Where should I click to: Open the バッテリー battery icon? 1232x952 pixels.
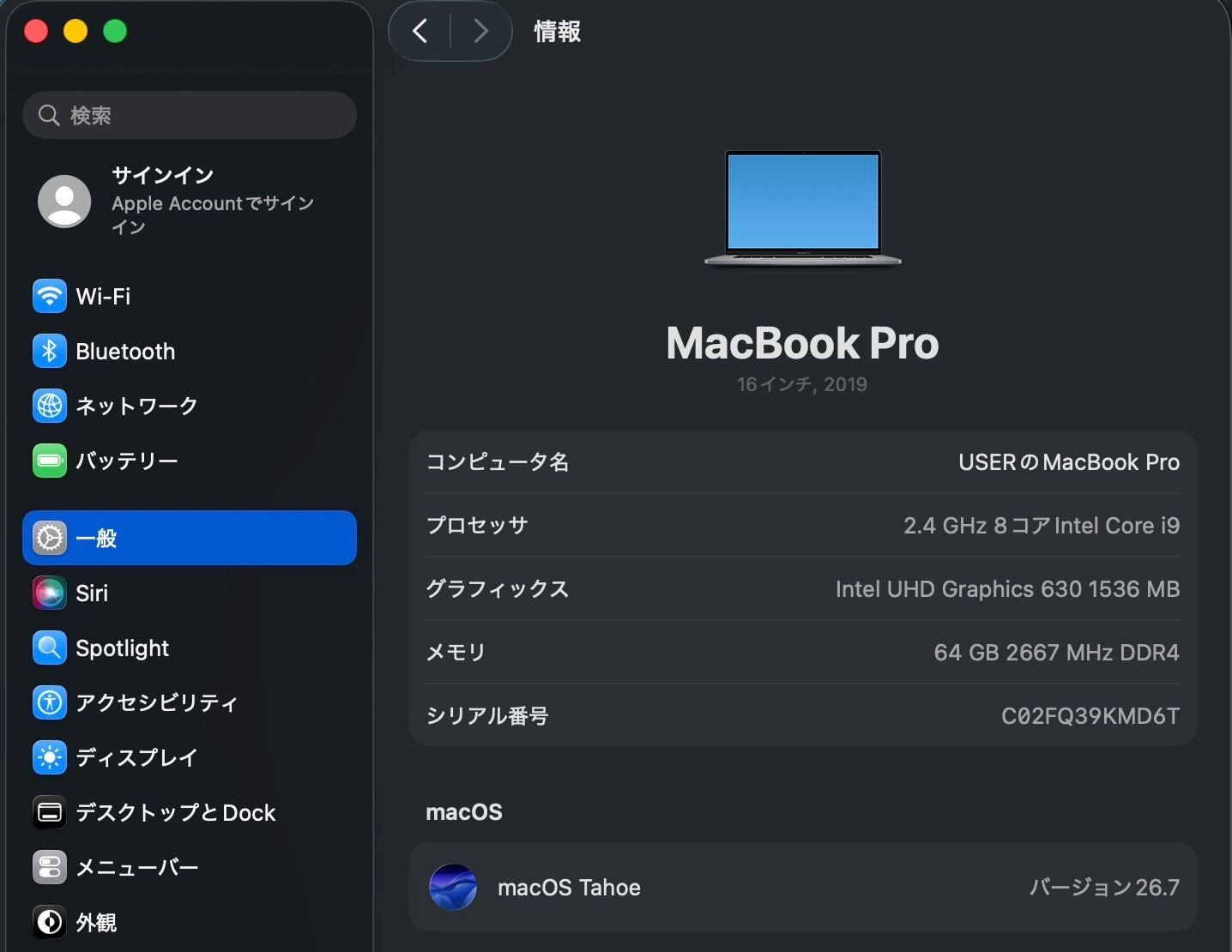tap(50, 461)
